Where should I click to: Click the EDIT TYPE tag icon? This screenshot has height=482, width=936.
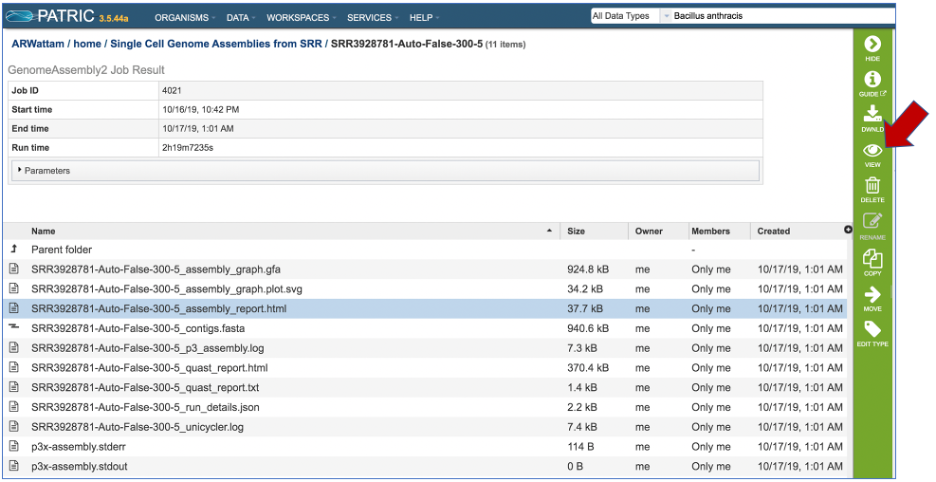(872, 329)
